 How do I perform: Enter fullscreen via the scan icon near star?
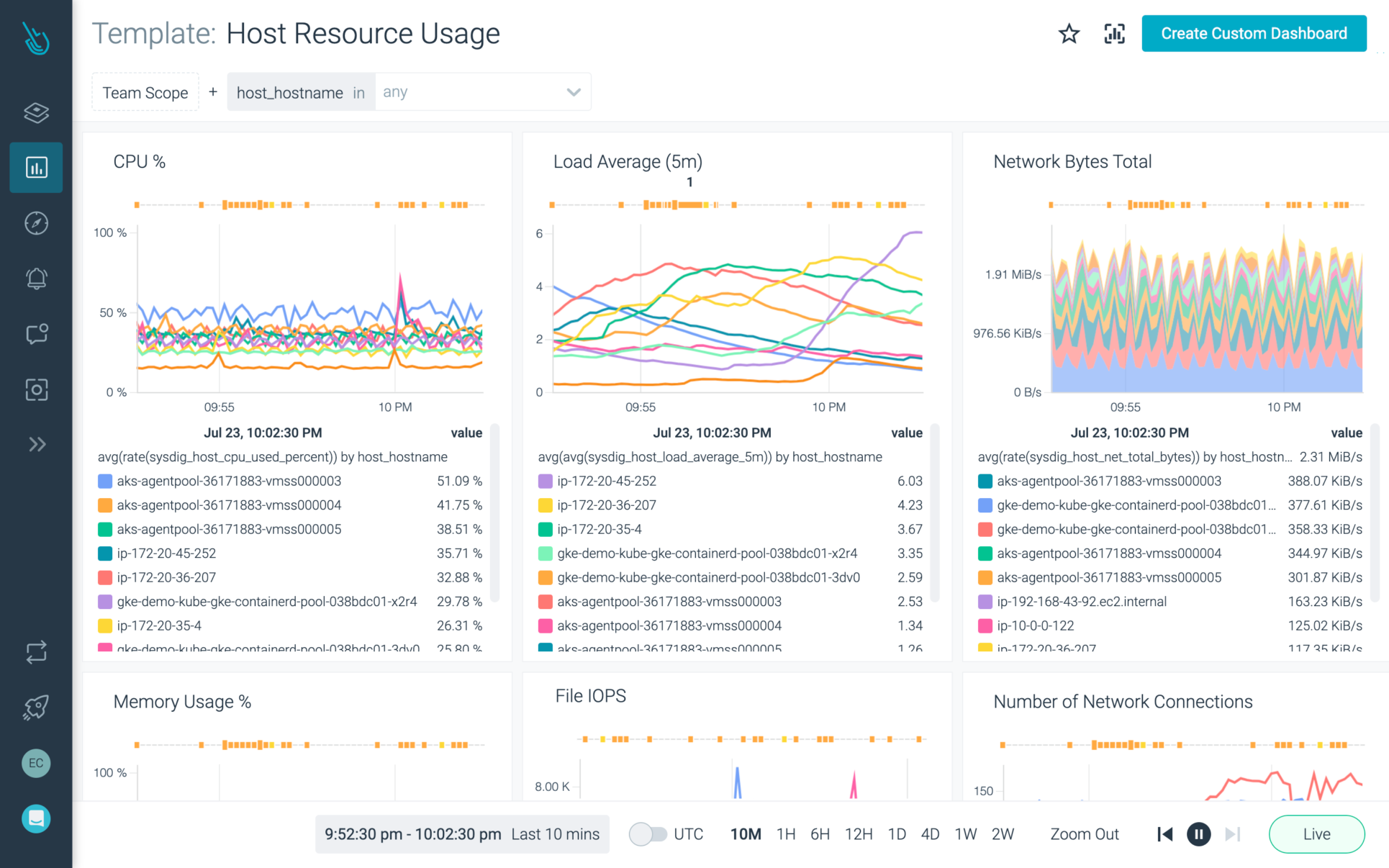click(1114, 34)
